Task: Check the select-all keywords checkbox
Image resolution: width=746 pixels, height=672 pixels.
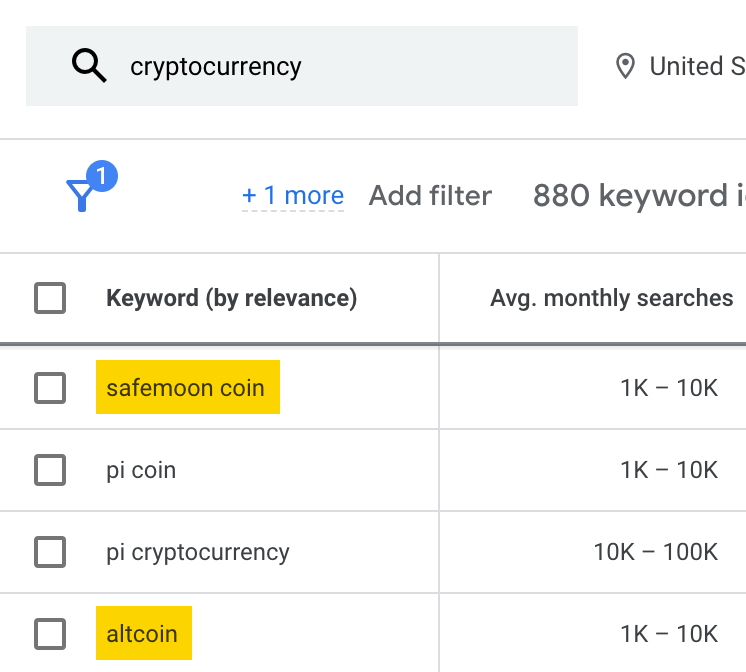Action: [50, 298]
